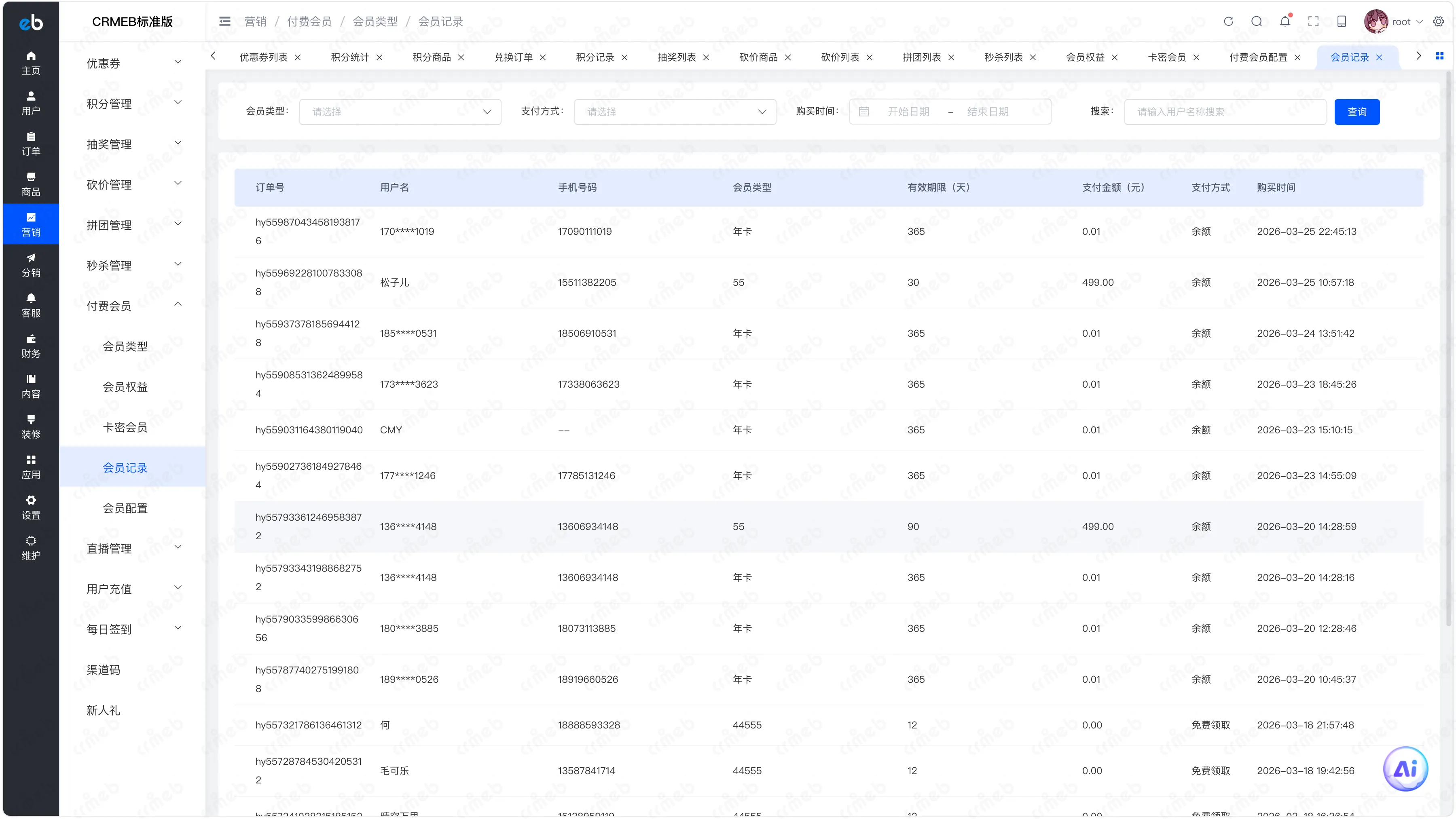
Task: Expand the 每日签到 submenu
Action: (133, 629)
